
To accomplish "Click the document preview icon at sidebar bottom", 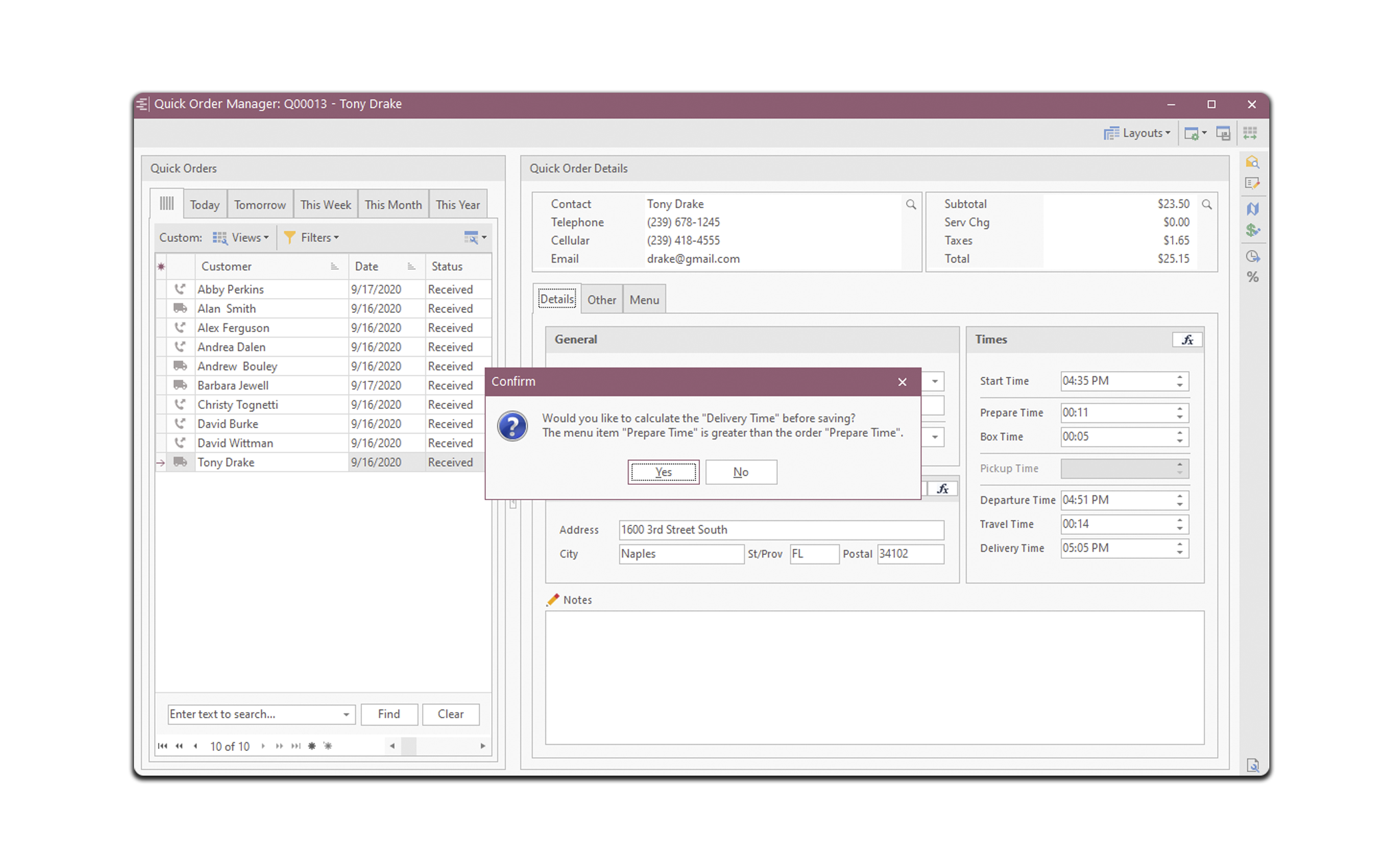I will tap(1253, 765).
